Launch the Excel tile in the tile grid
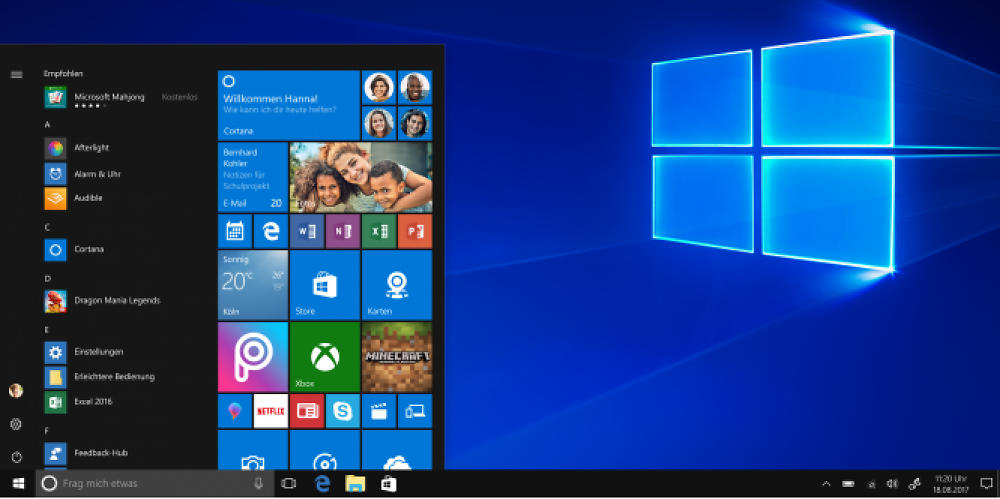Screen dimensions: 1000x499 (x=379, y=231)
